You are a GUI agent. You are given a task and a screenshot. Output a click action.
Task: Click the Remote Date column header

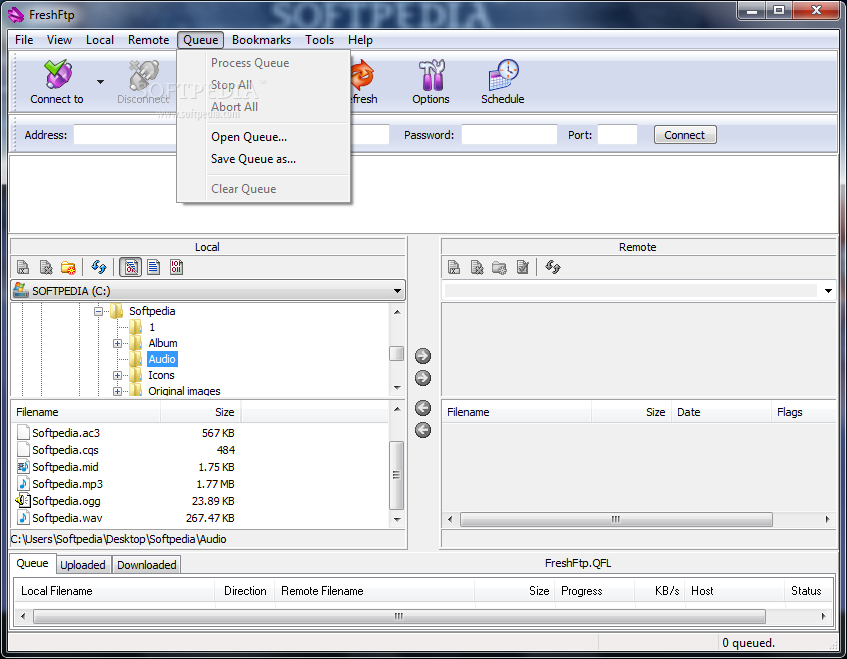coord(721,412)
